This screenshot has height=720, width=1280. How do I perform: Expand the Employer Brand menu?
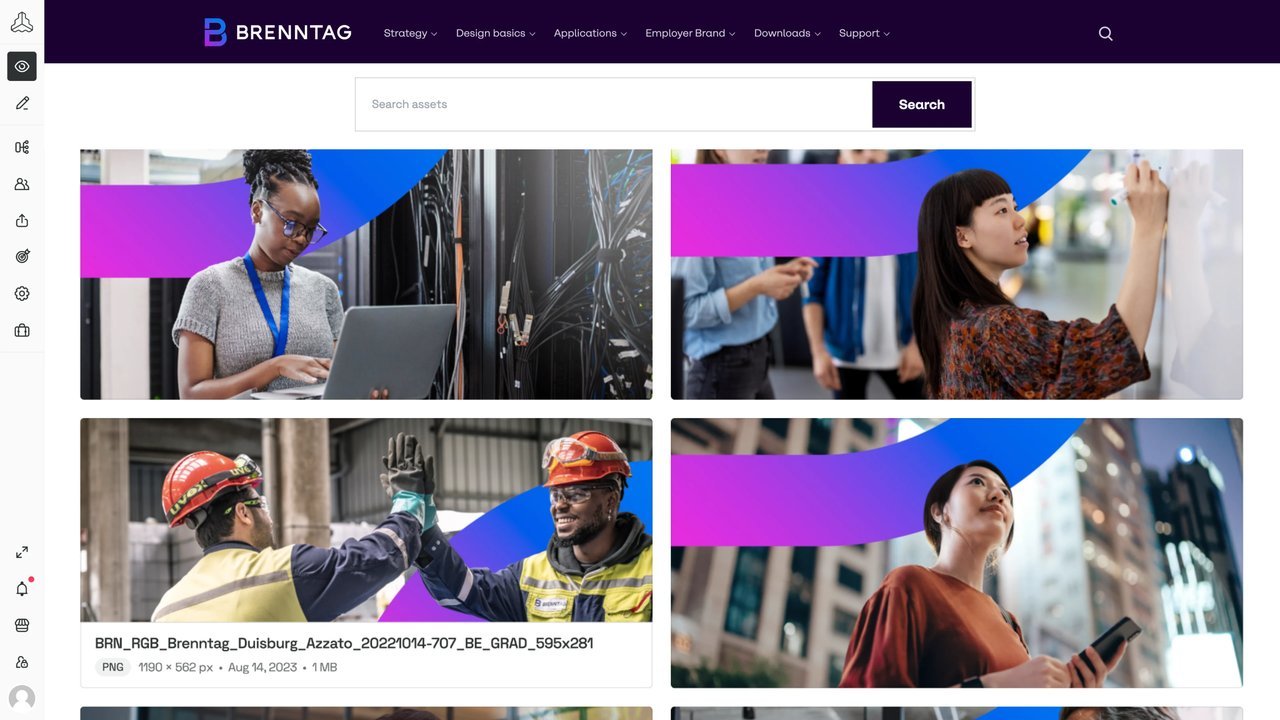click(690, 33)
